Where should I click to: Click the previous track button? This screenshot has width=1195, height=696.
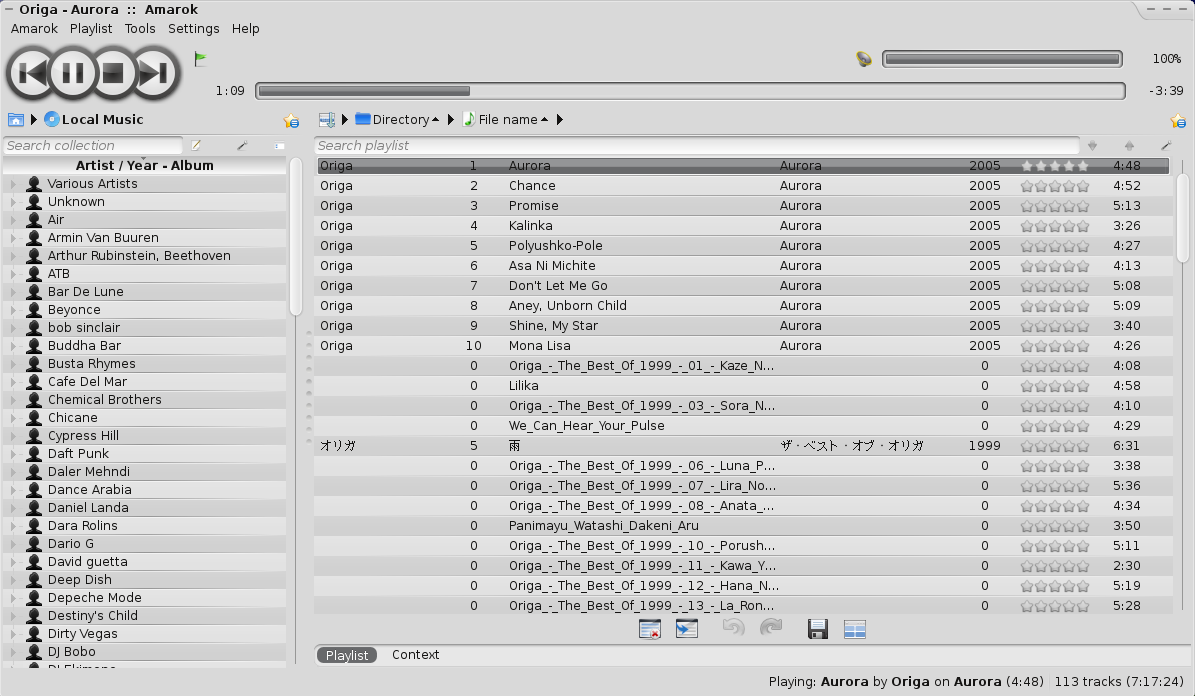pos(31,73)
